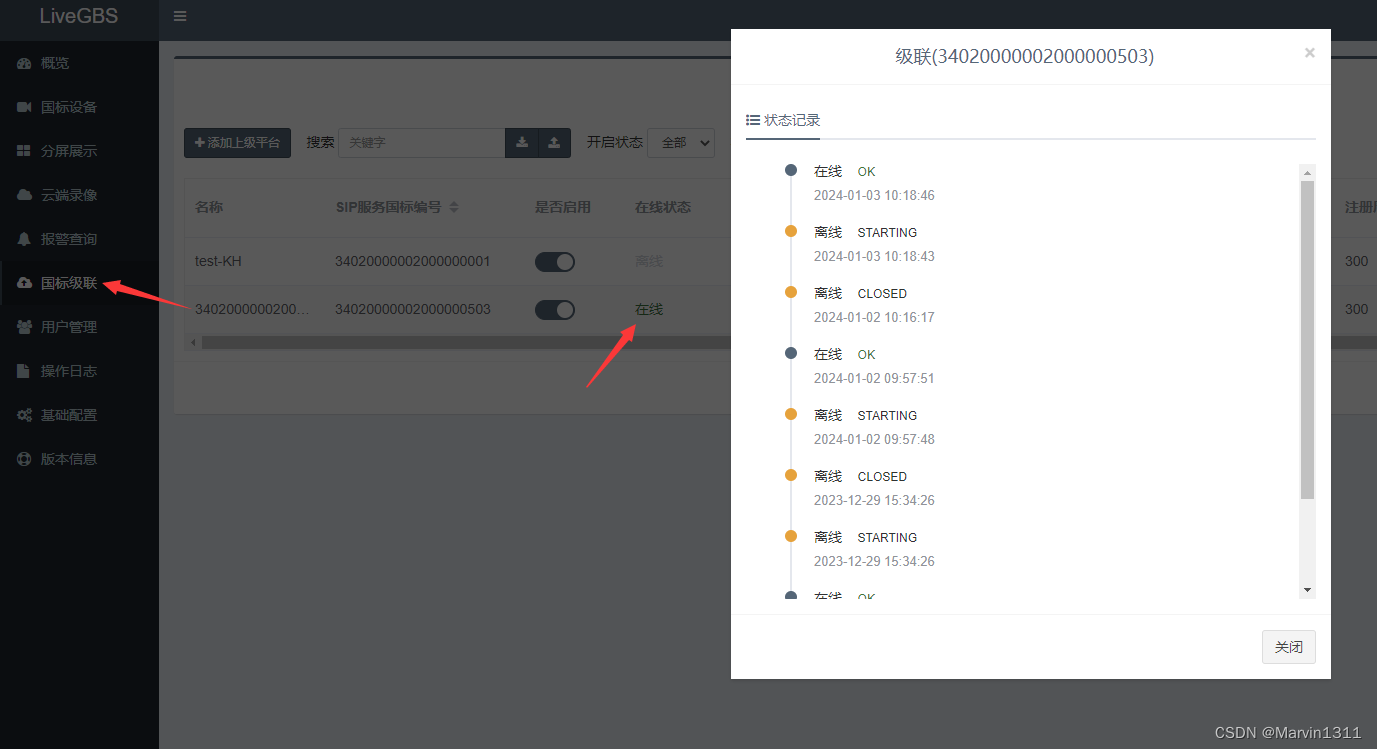Click the download/import icon button beside search
The width and height of the screenshot is (1377, 749).
(x=522, y=143)
